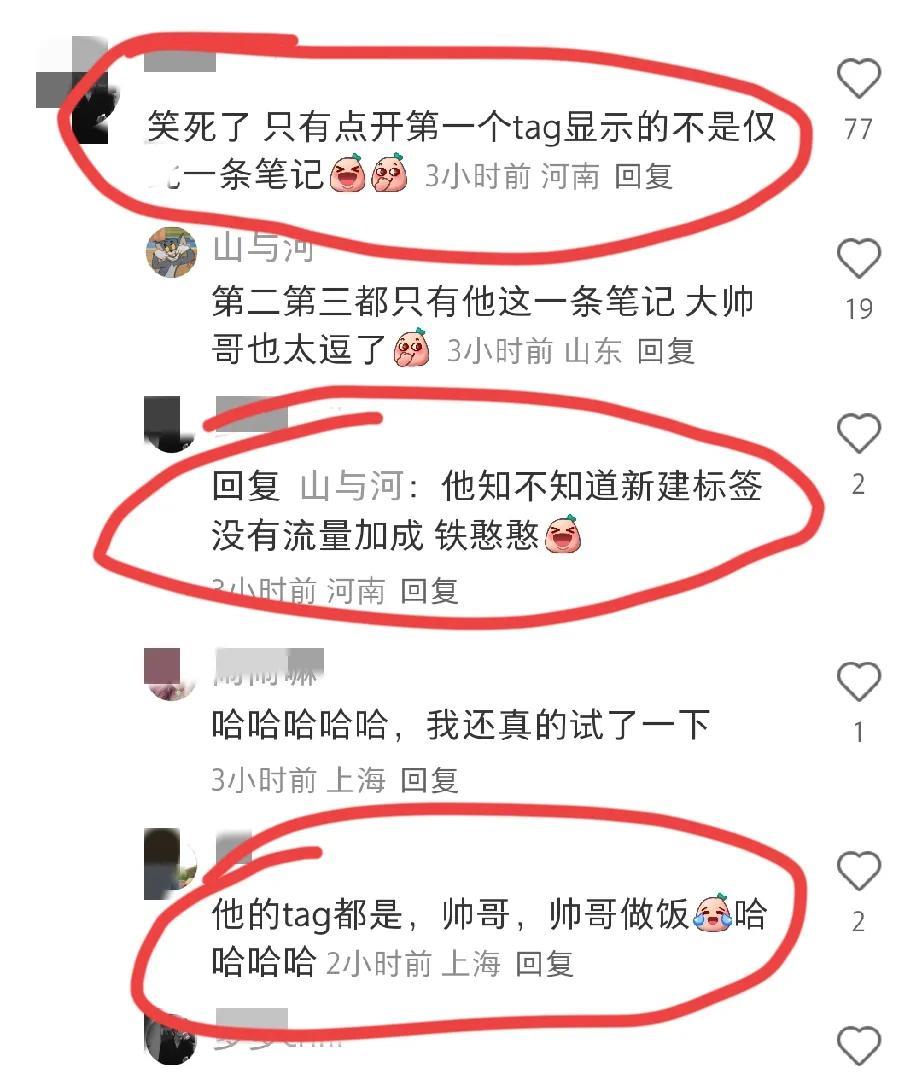Viewport: 915px width, 1077px height.
Task: Reply to the 笑死了 comment from 河南
Action: pos(643,177)
